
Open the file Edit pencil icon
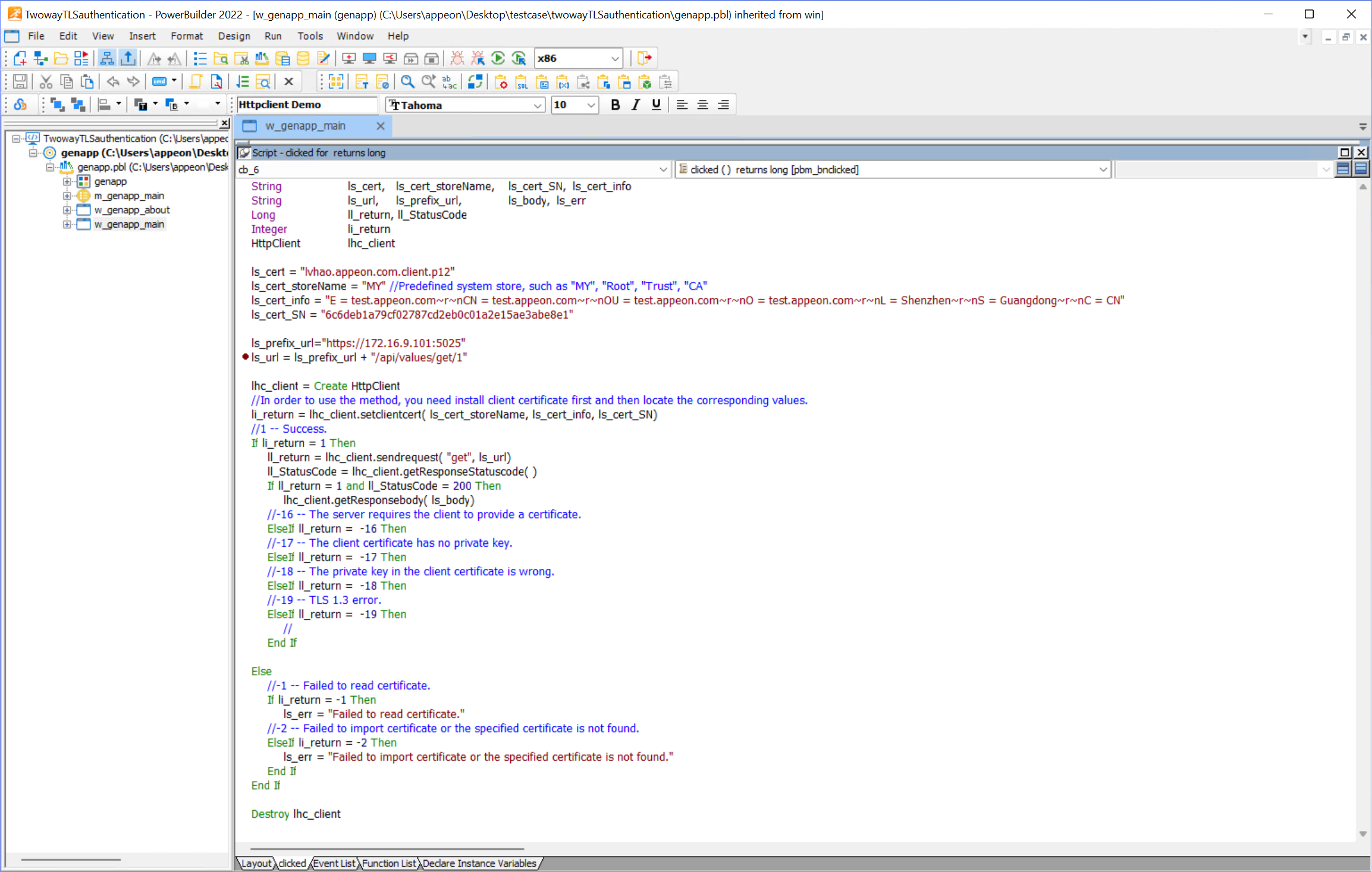click(x=324, y=58)
